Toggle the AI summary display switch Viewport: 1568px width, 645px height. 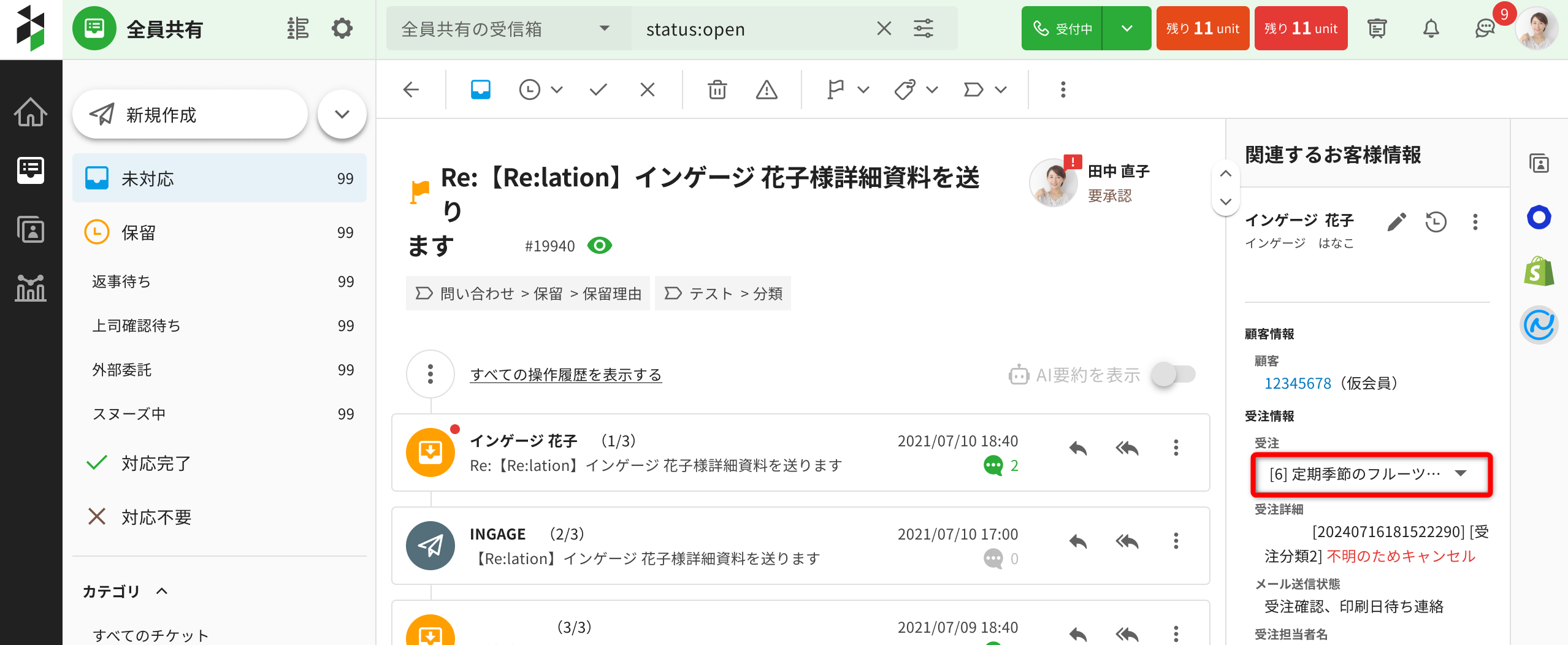(1172, 374)
